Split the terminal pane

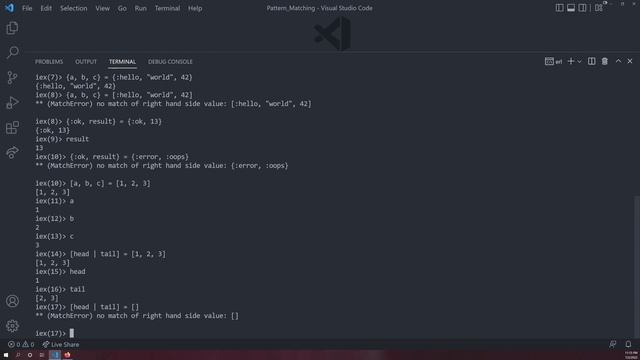[591, 61]
